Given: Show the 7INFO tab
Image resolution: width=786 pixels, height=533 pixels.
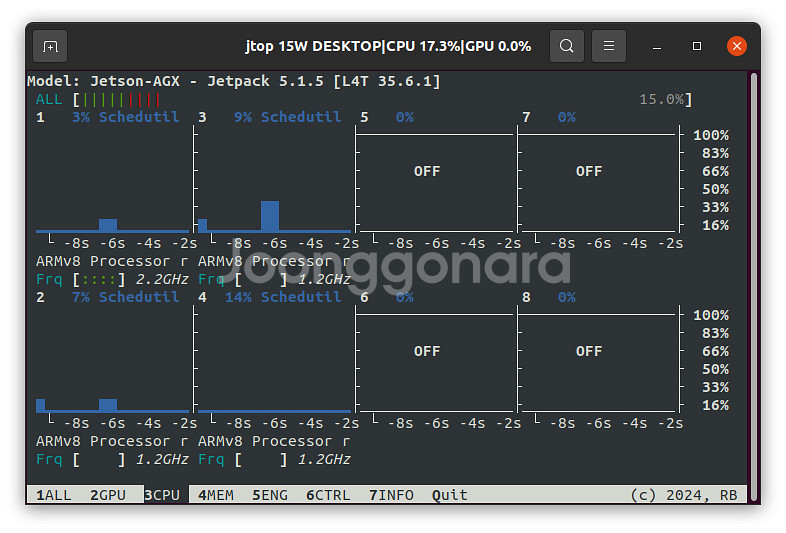Looking at the screenshot, I should 391,495.
